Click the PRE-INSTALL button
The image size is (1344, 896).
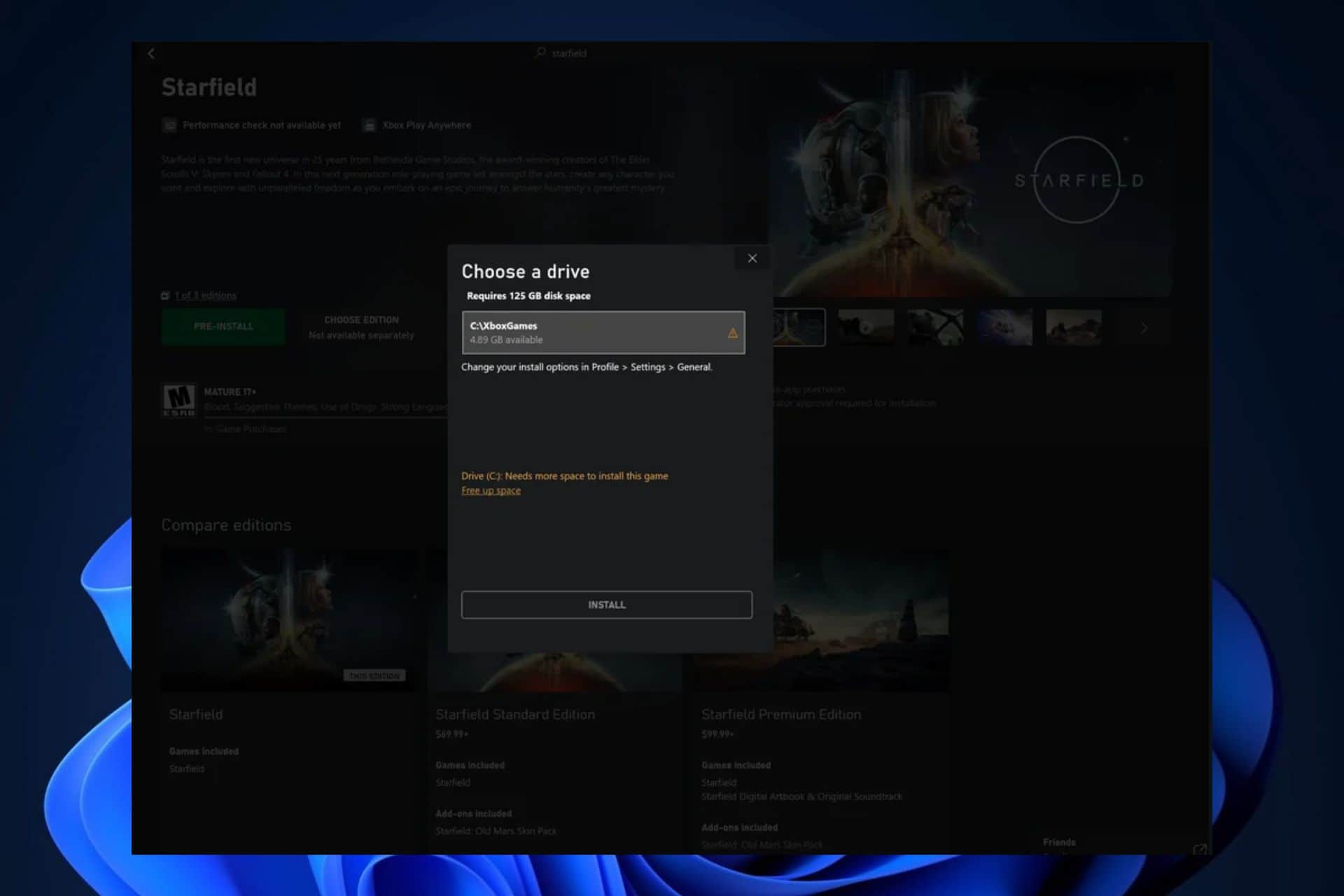pyautogui.click(x=223, y=326)
